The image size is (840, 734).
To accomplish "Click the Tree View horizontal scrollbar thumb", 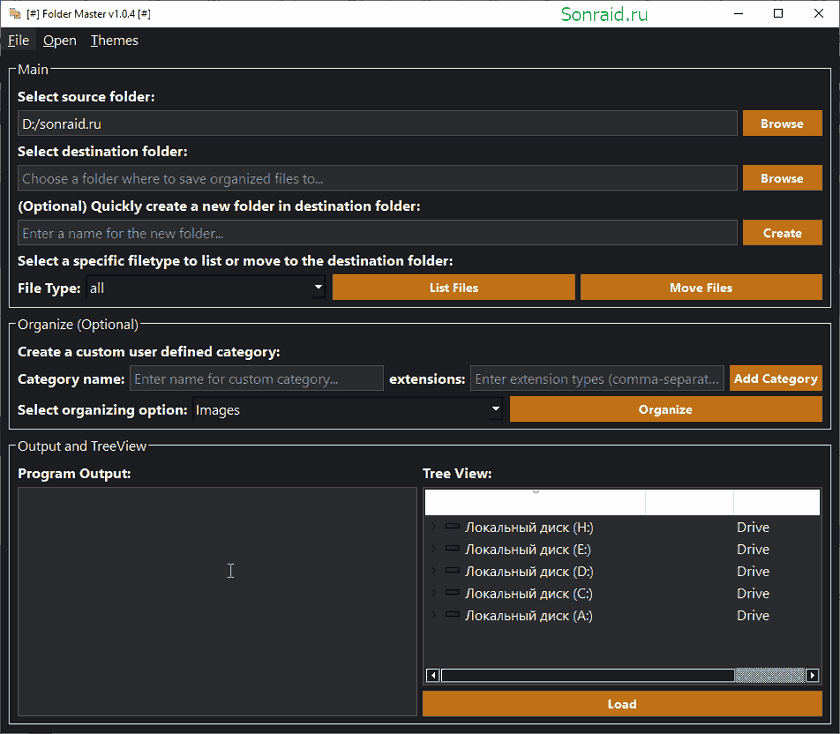I will 588,675.
